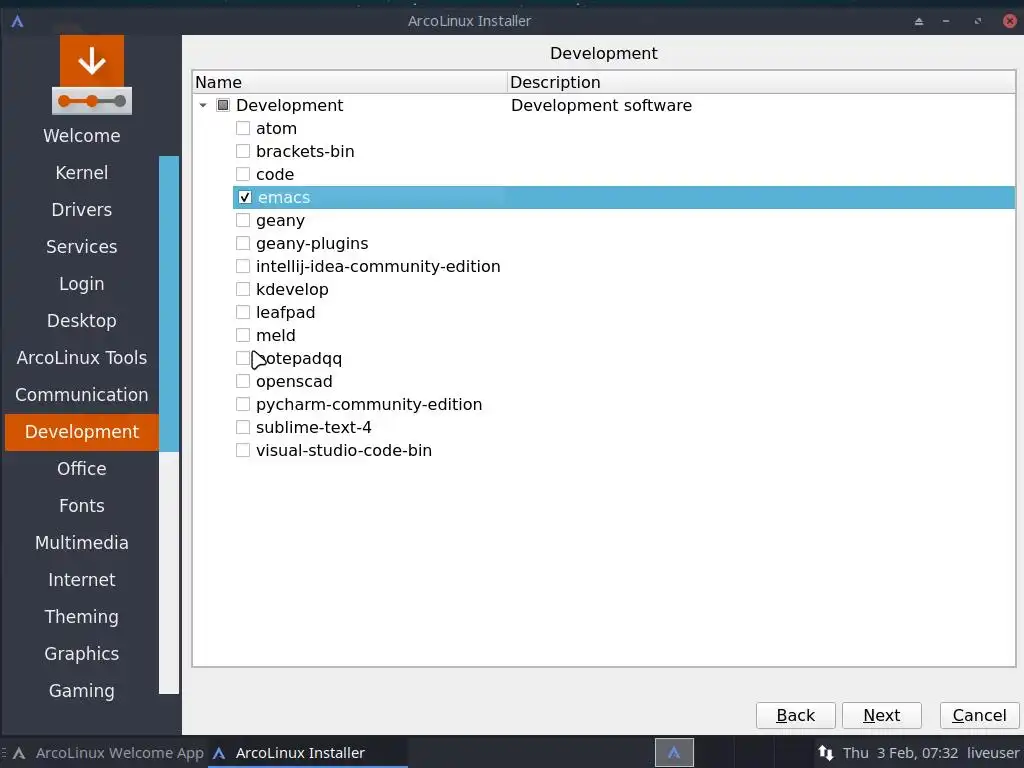Tick the geany checkbox

(x=243, y=220)
